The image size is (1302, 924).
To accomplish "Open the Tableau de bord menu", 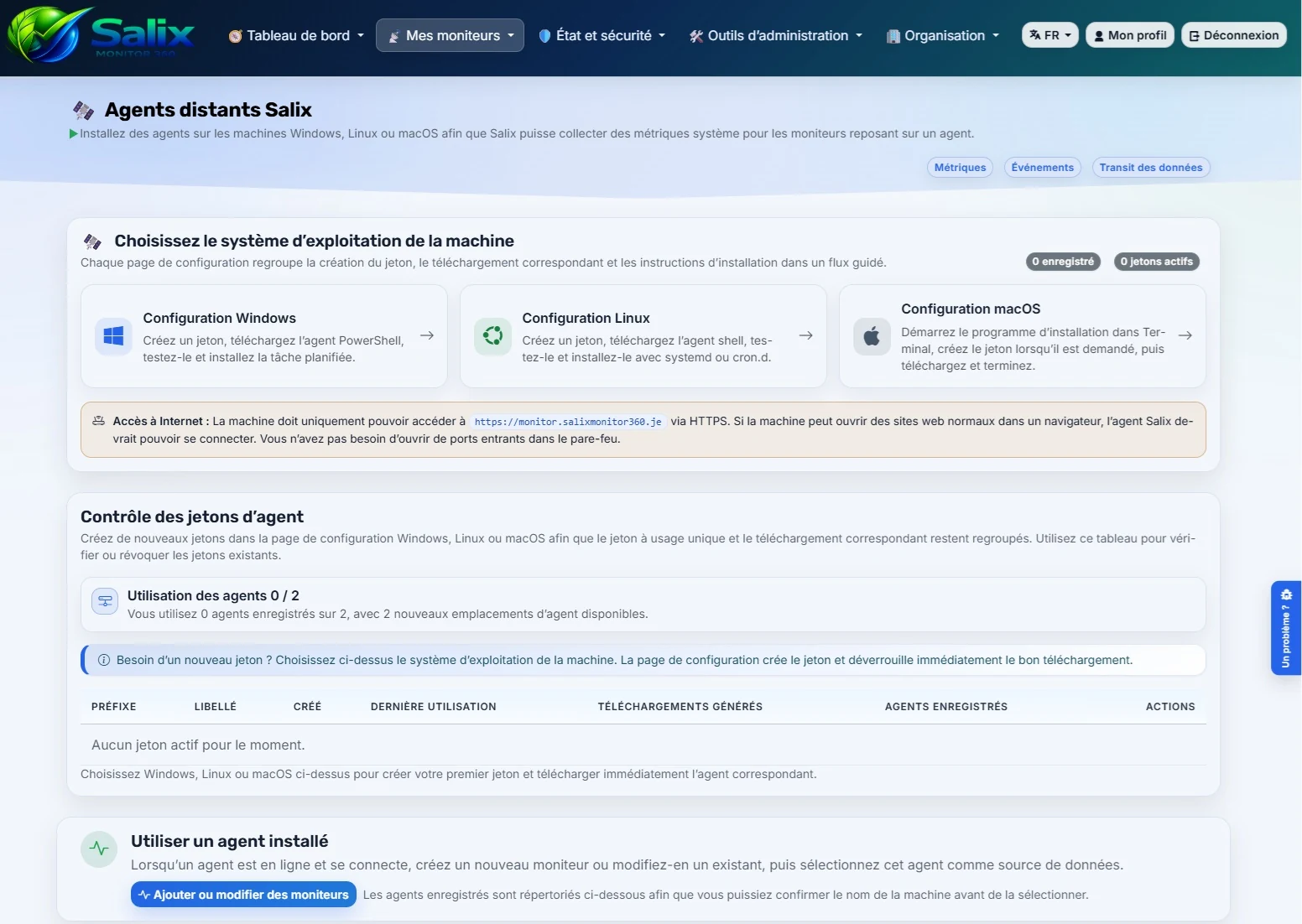I will coord(296,35).
